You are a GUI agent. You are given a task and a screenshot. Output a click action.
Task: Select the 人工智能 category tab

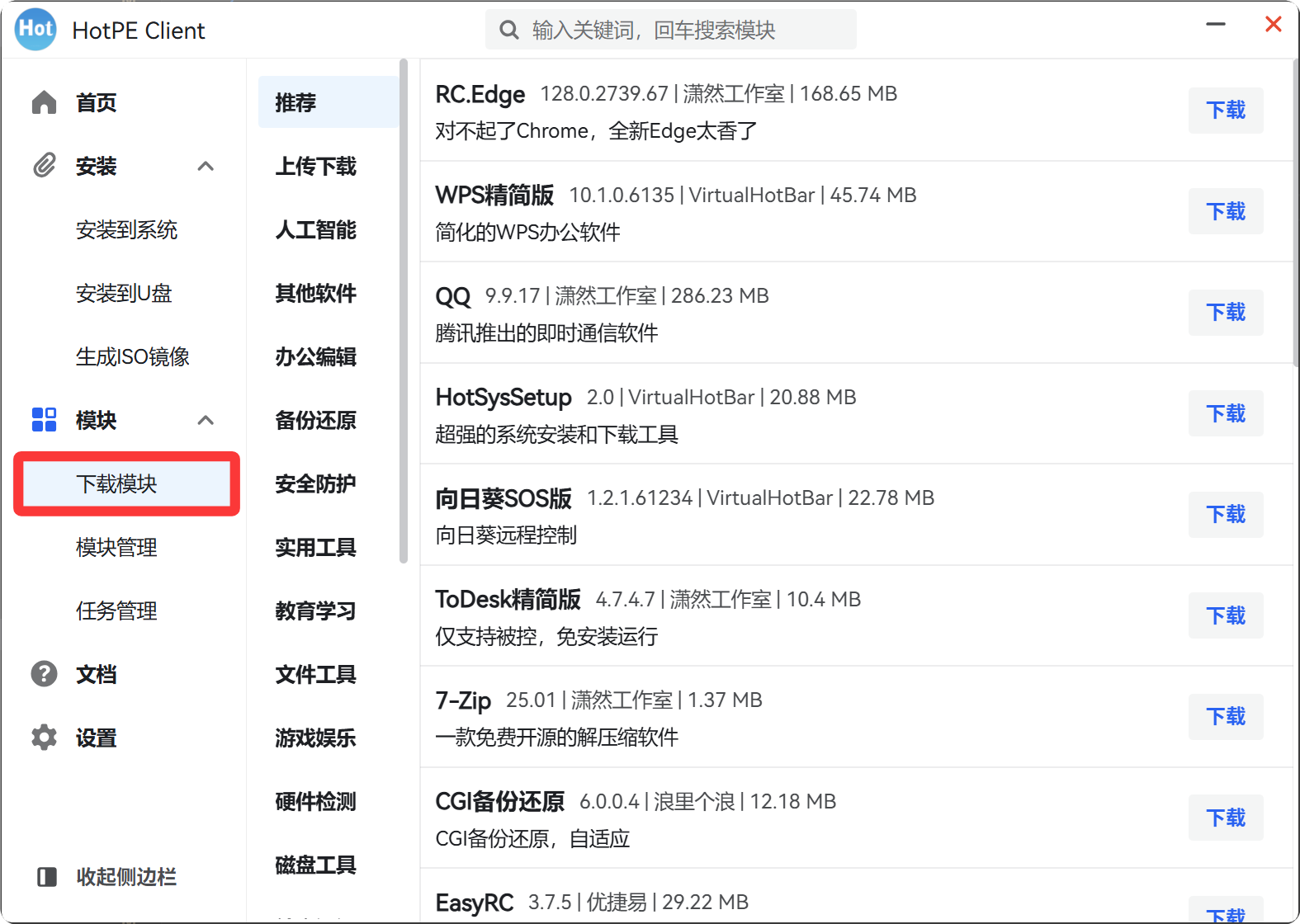[315, 230]
